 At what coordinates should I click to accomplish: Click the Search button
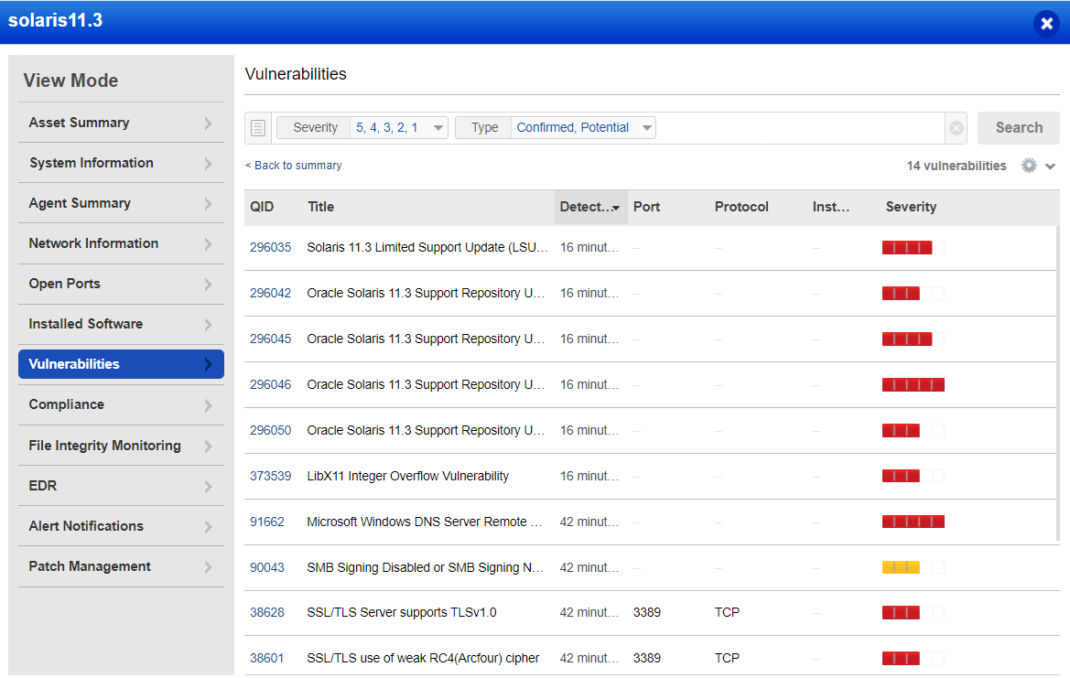(x=1017, y=127)
